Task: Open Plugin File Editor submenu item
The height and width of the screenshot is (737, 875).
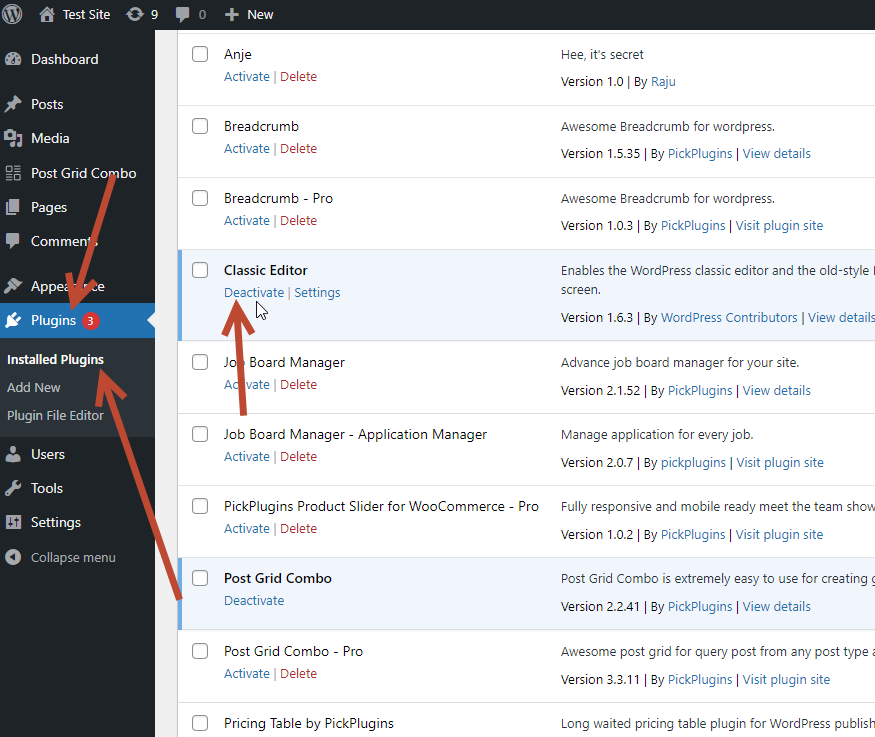Action: [55, 416]
